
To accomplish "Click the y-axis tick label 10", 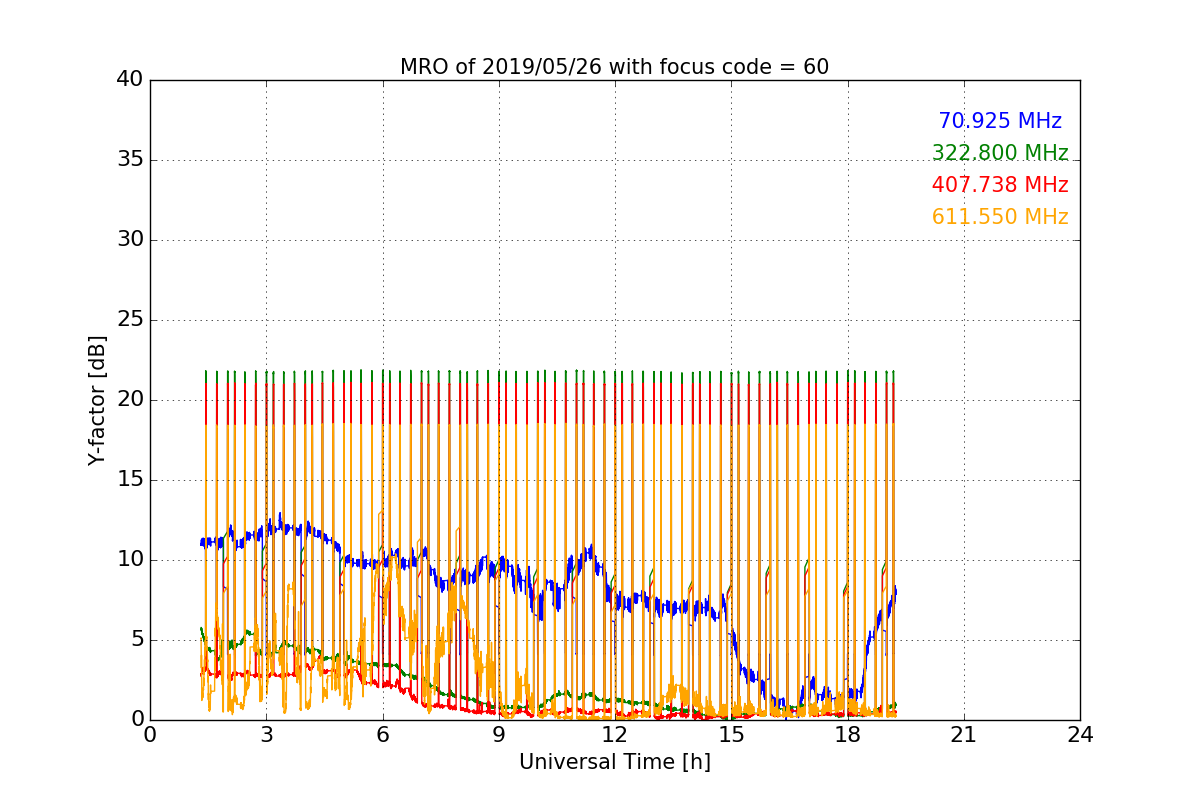I will [130, 560].
